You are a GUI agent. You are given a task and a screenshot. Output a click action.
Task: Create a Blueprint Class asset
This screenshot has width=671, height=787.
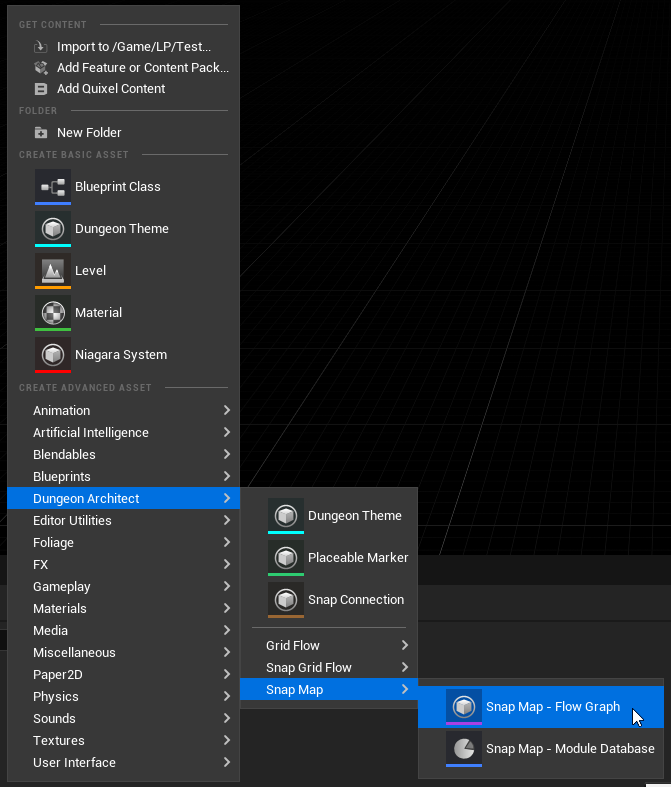click(x=123, y=187)
